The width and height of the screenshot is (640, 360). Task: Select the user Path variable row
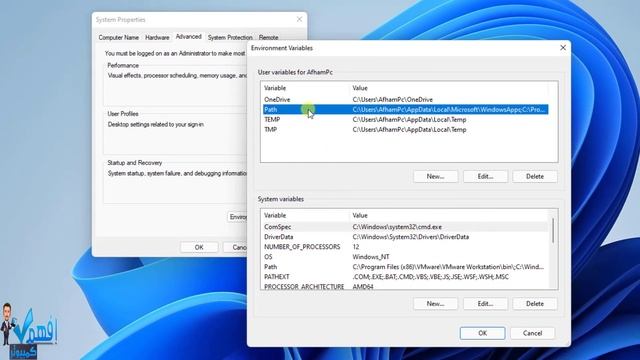pos(405,109)
